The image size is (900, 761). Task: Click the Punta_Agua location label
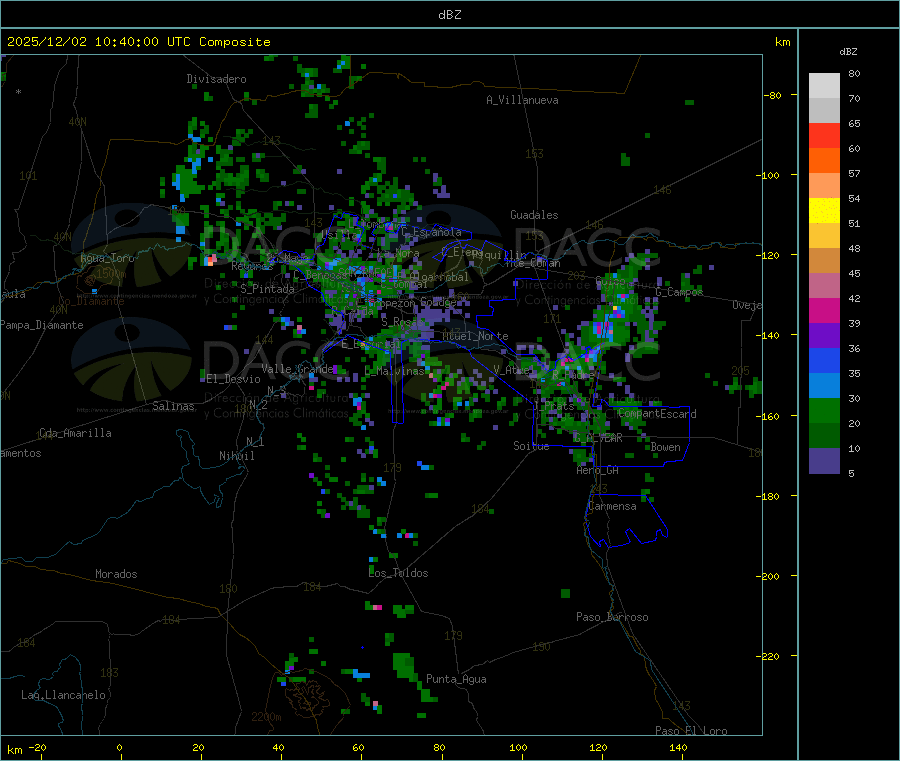point(456,679)
